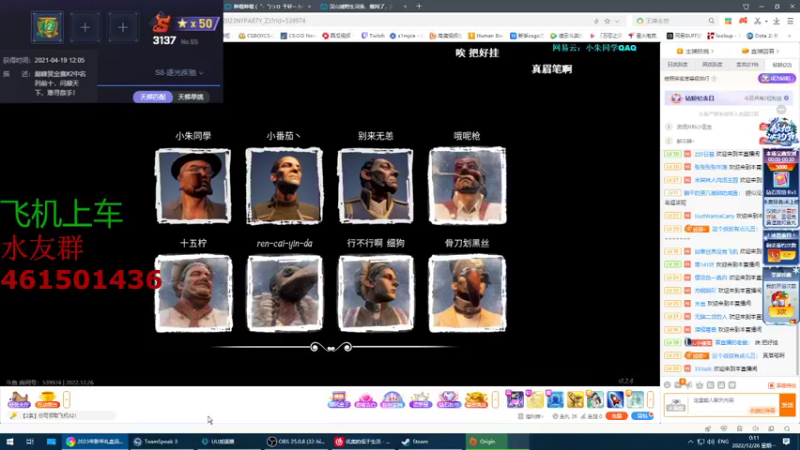Image resolution: width=800 pixels, height=450 pixels.
Task: Click the volume icon below the chat box
Action: (x=756, y=429)
